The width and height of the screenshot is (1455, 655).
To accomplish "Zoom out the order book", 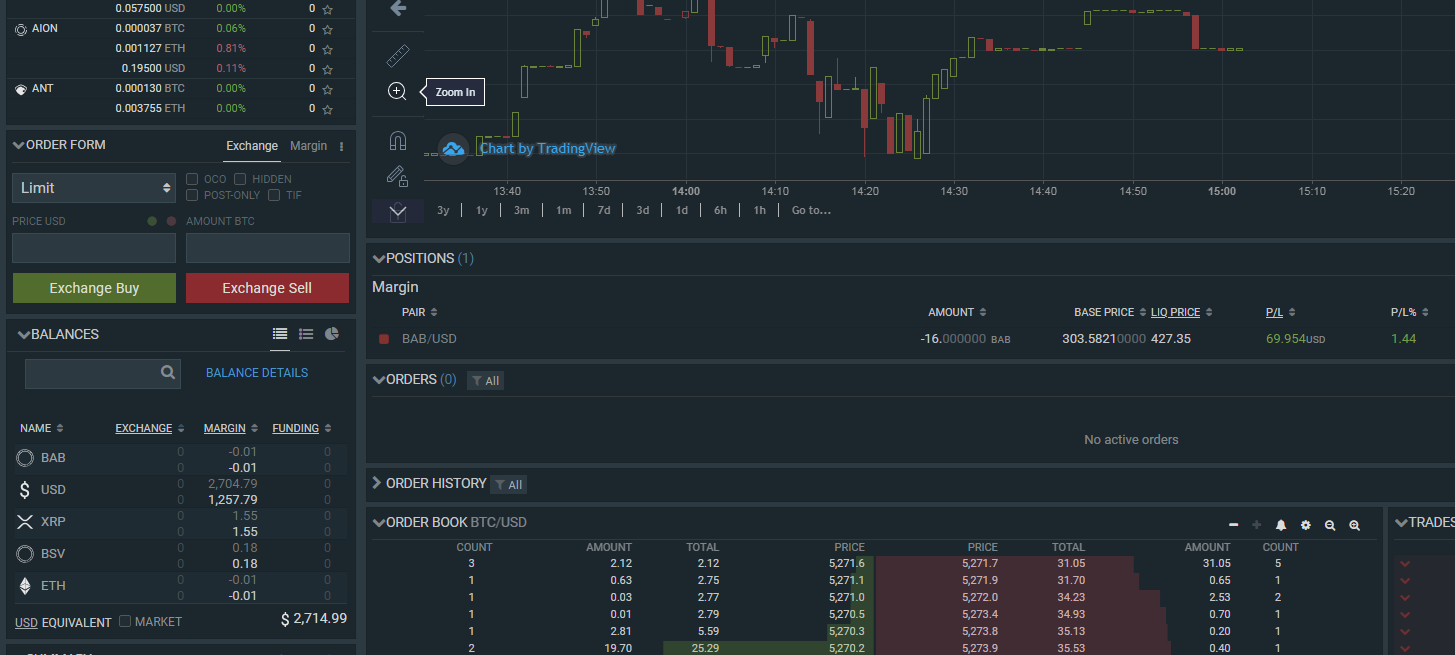I will tap(1330, 525).
